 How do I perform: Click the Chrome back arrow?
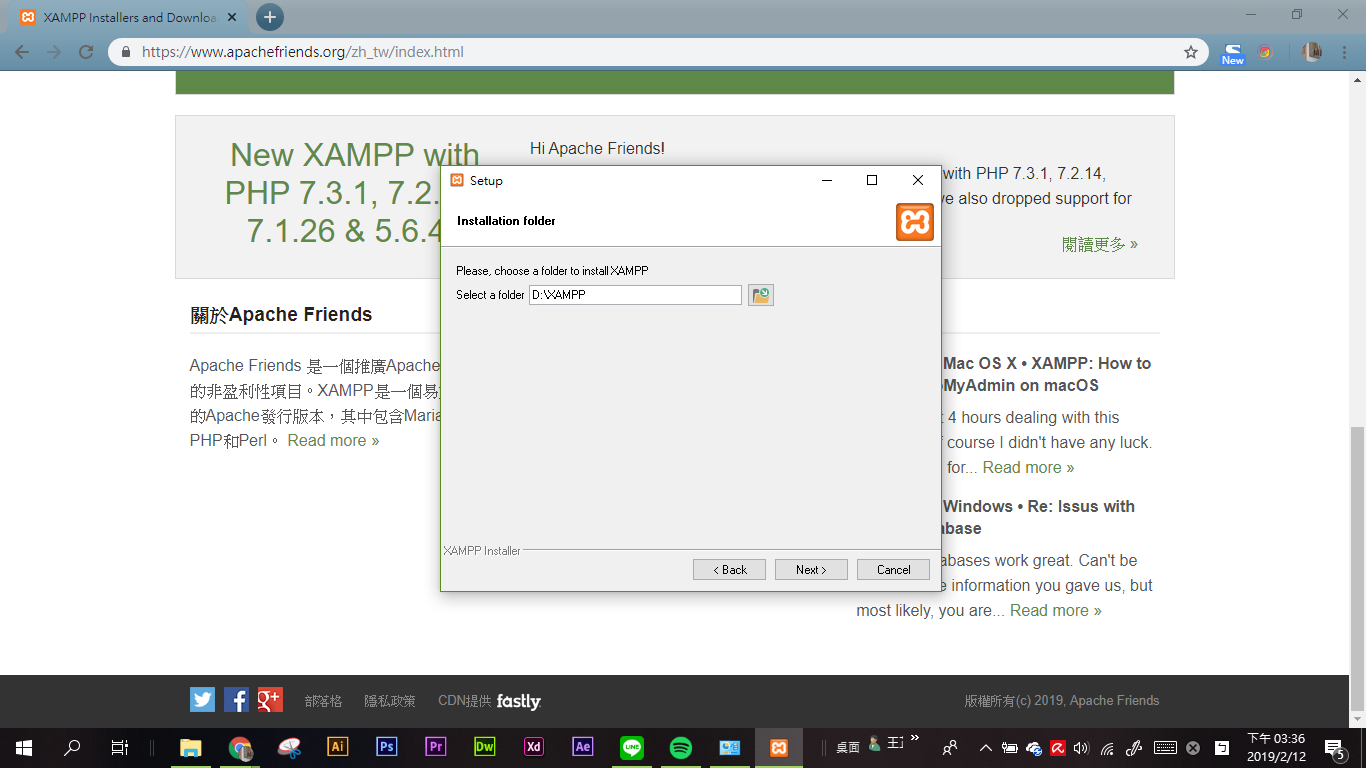(x=22, y=52)
